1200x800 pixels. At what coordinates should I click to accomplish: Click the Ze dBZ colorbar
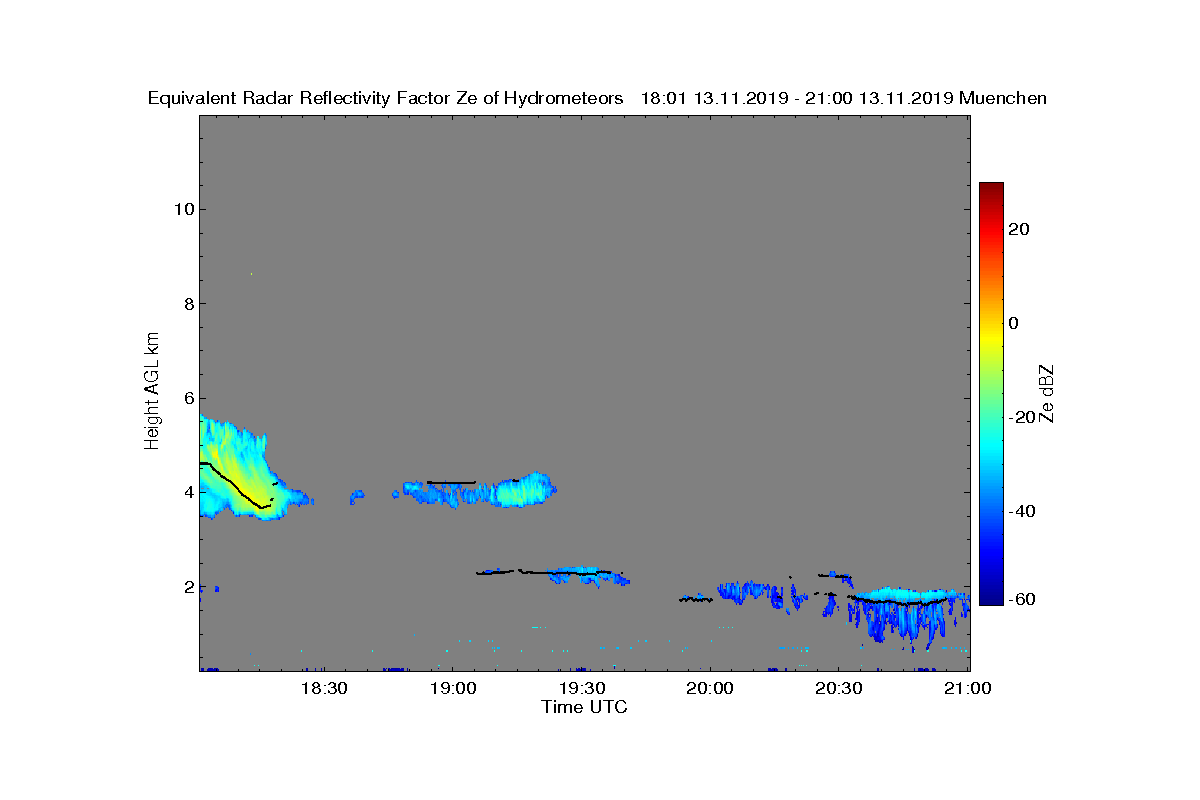pyautogui.click(x=991, y=394)
